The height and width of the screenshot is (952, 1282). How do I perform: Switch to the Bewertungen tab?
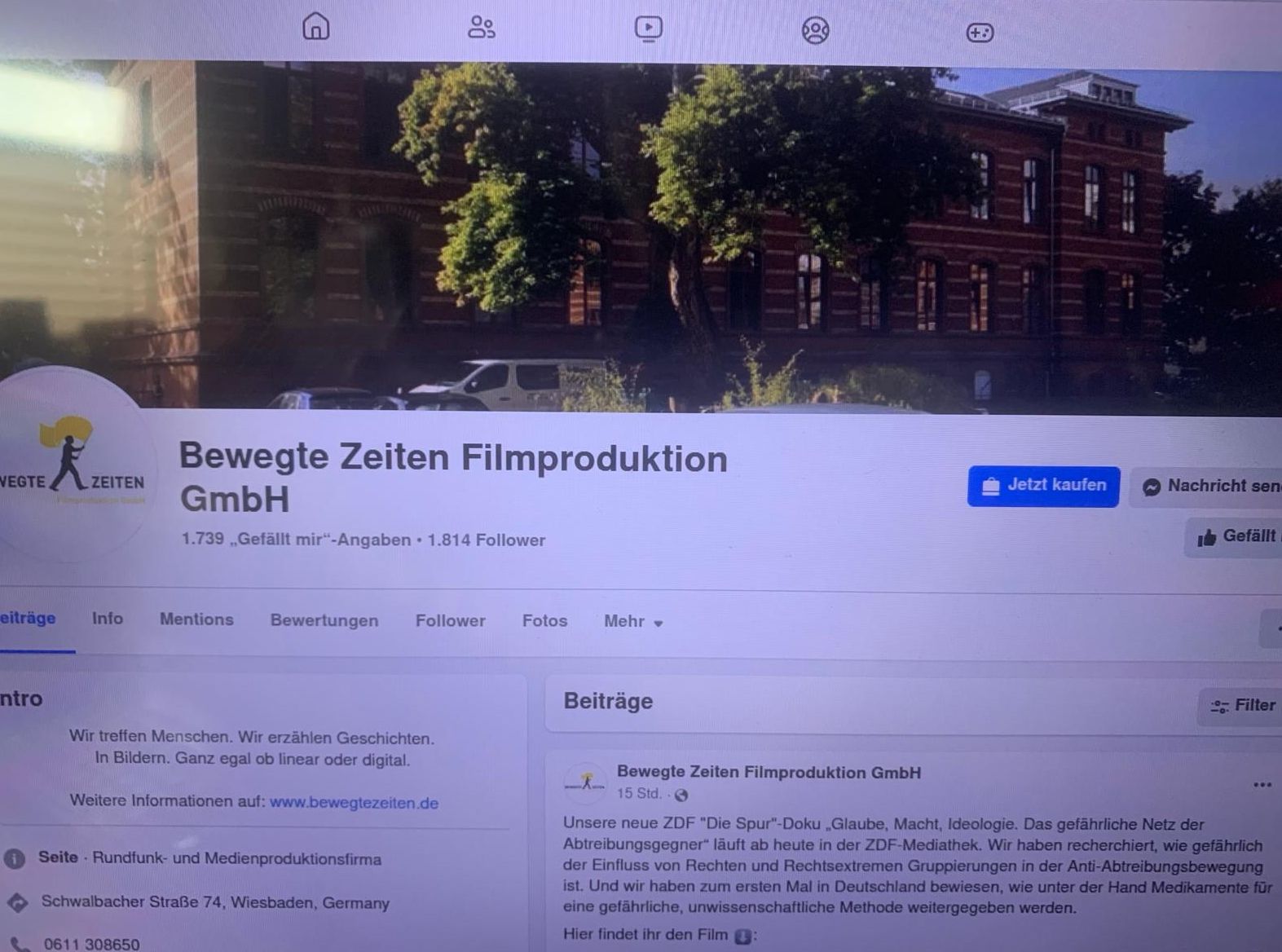[x=324, y=620]
